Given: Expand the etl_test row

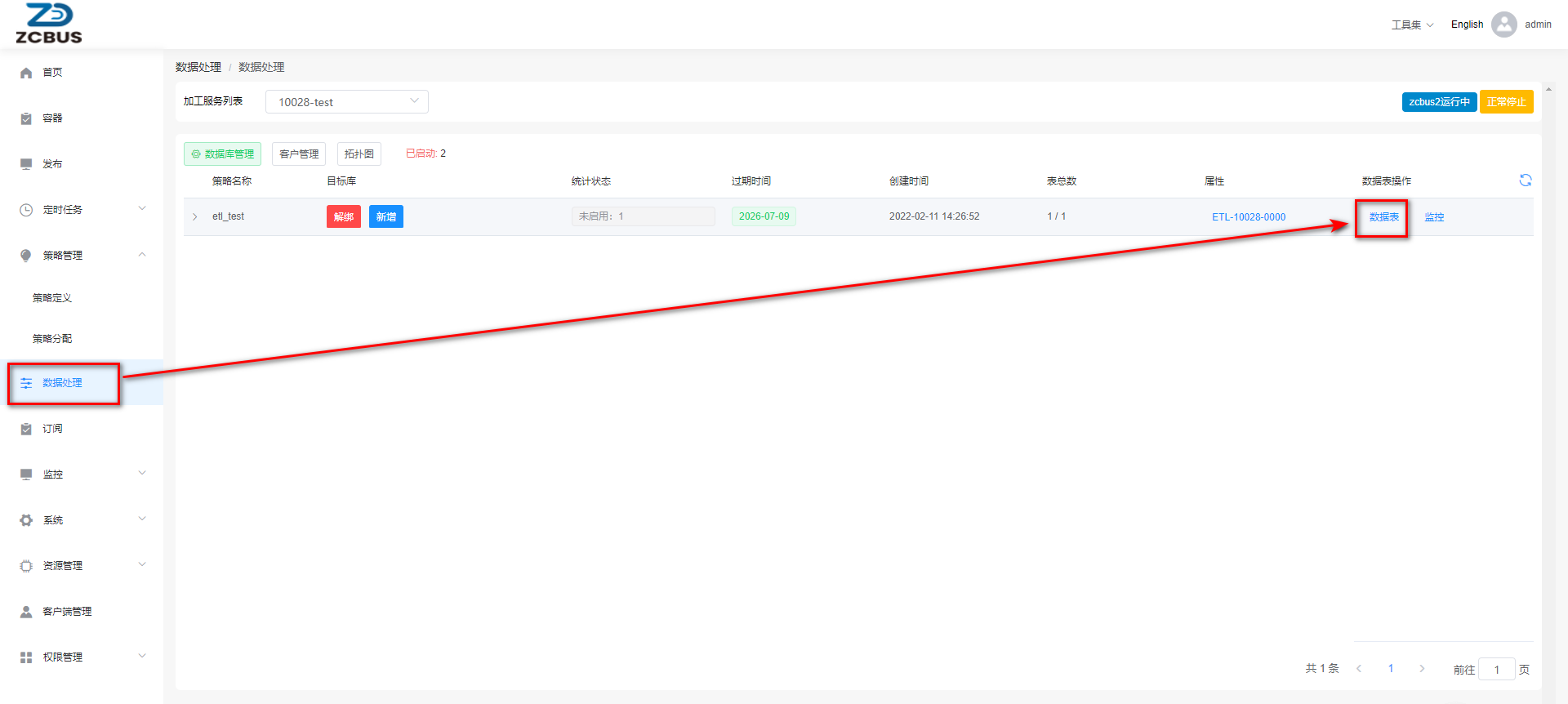Looking at the screenshot, I should (195, 216).
